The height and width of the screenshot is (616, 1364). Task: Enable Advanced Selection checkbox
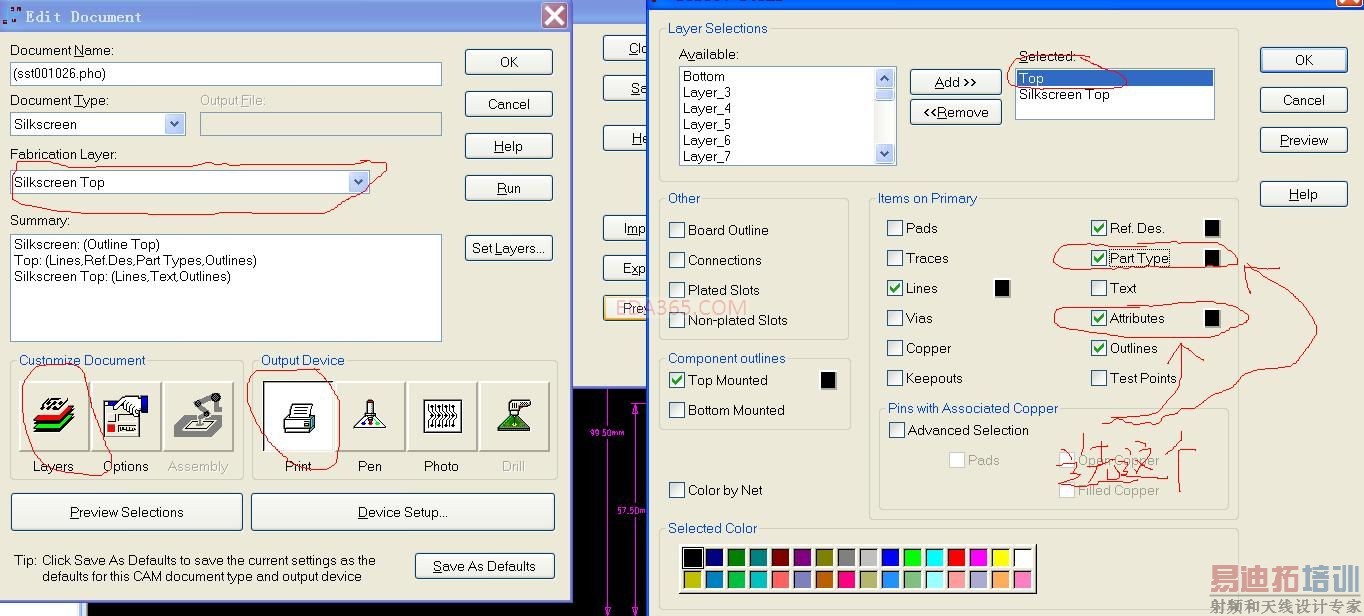tap(897, 430)
